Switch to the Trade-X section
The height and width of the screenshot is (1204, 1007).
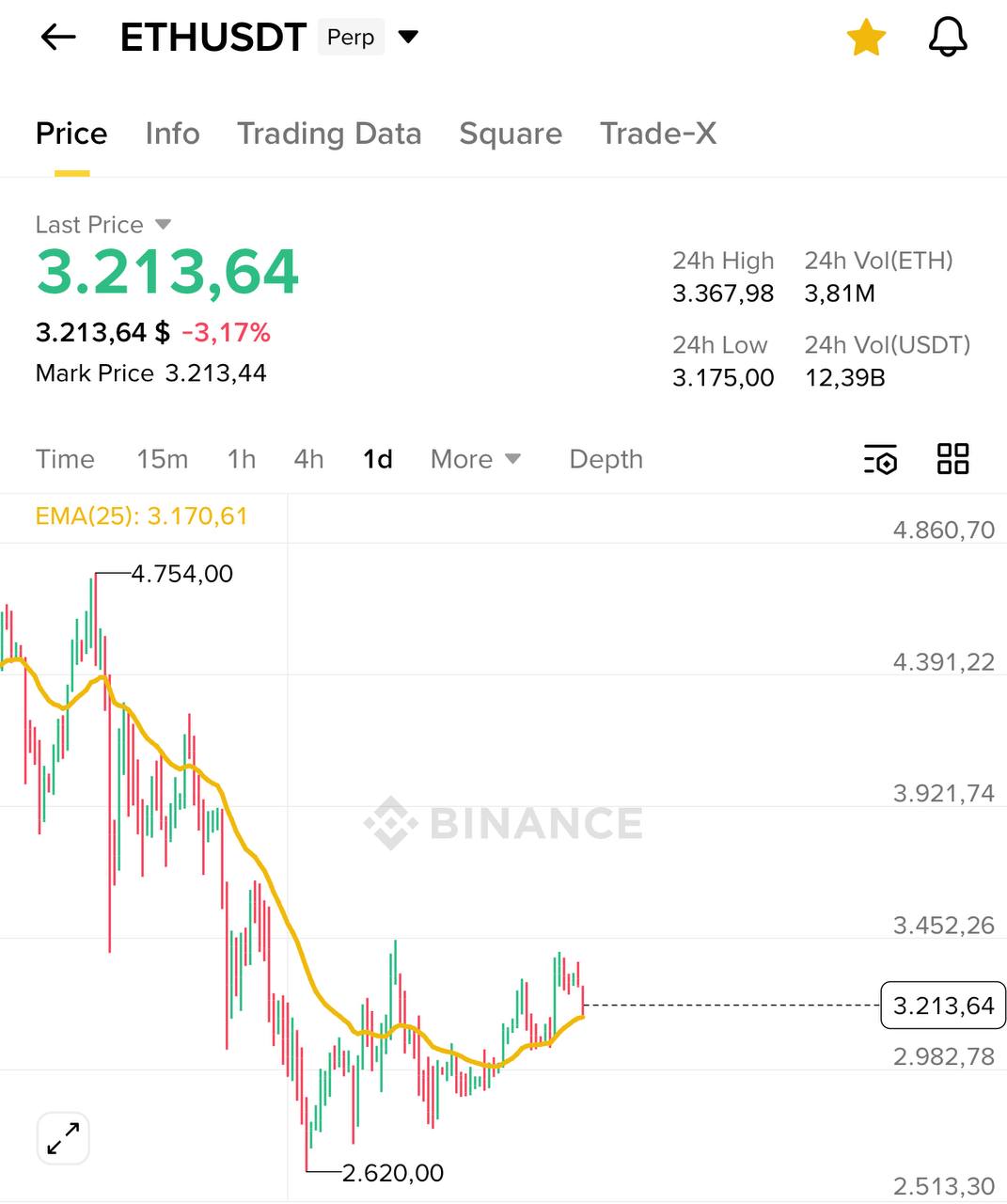658,134
